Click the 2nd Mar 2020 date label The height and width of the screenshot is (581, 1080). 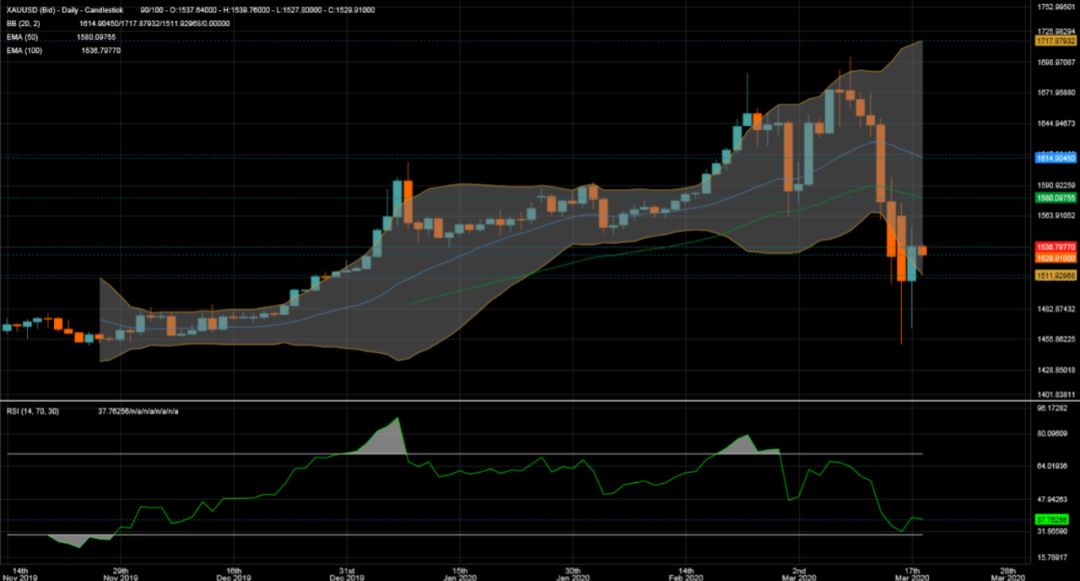[x=798, y=570]
